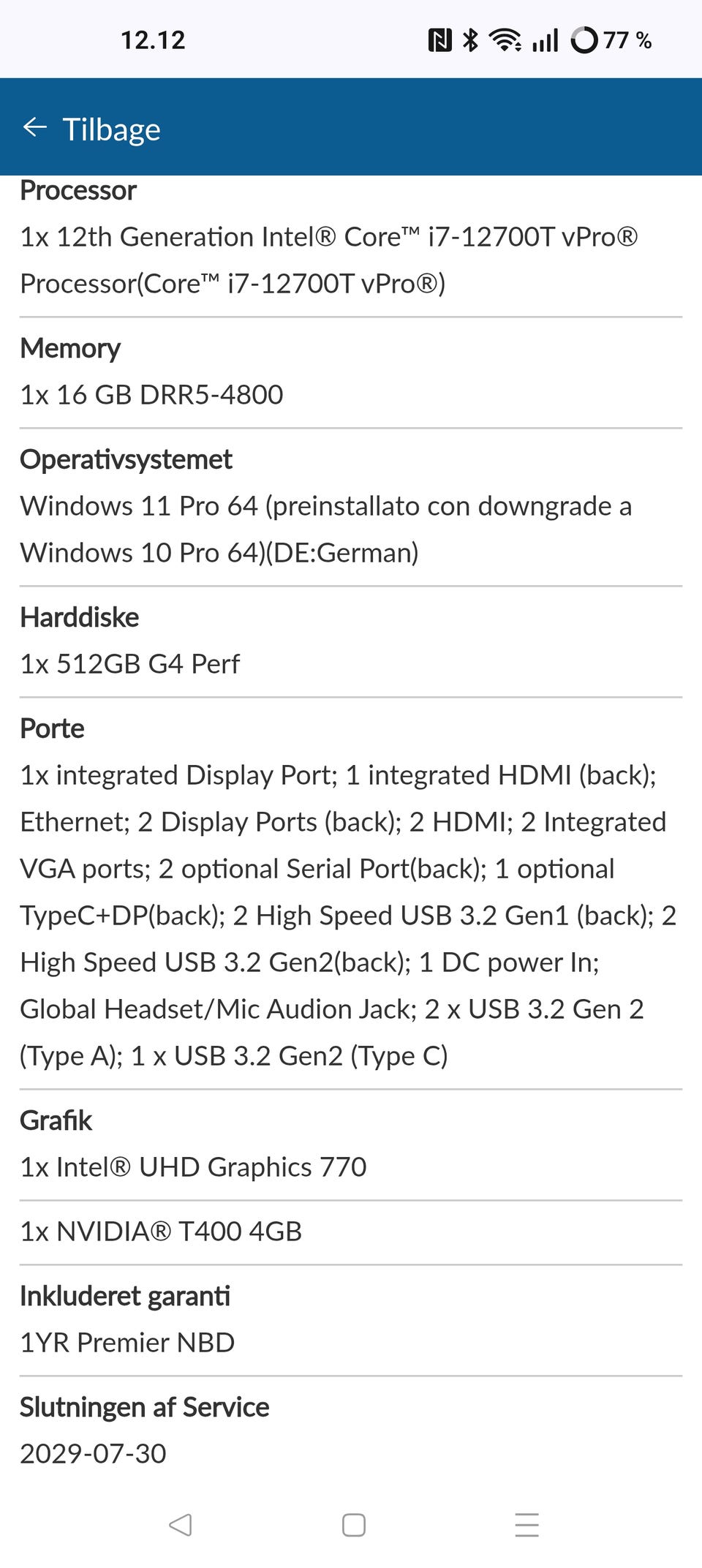Image resolution: width=702 pixels, height=1568 pixels.
Task: Tap the Wi-Fi signal icon
Action: [x=505, y=40]
